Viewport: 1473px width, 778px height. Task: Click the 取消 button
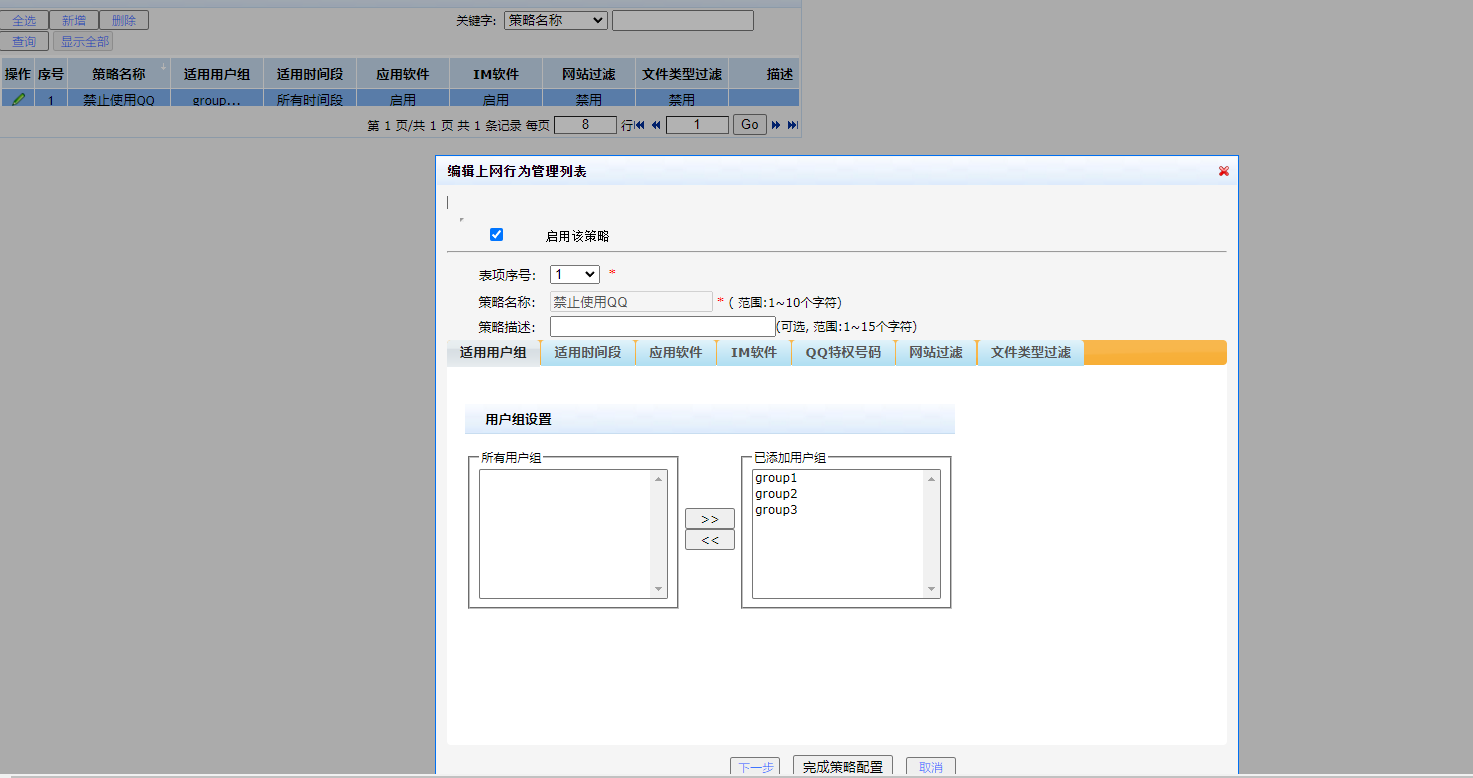930,767
